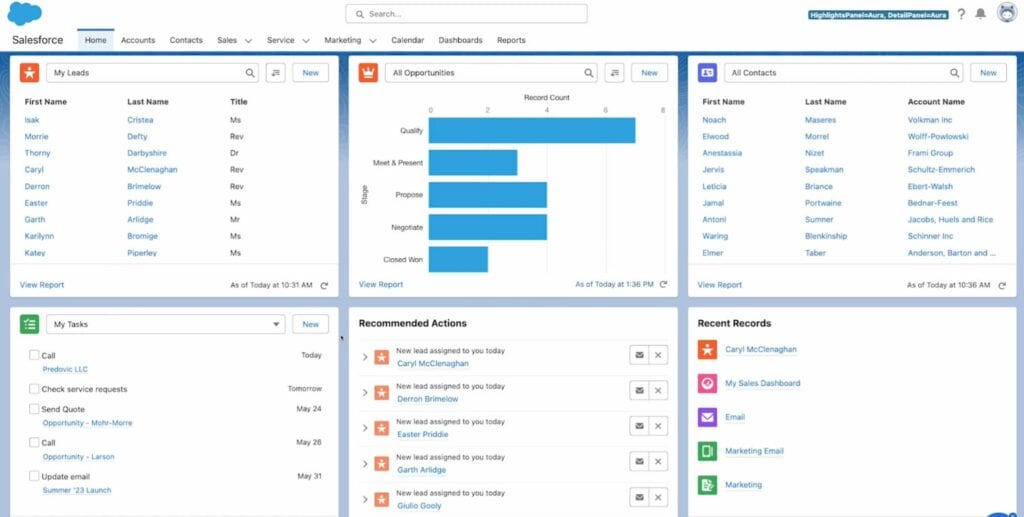The image size is (1024, 517).
Task: Open the Reports tab
Action: pos(511,40)
